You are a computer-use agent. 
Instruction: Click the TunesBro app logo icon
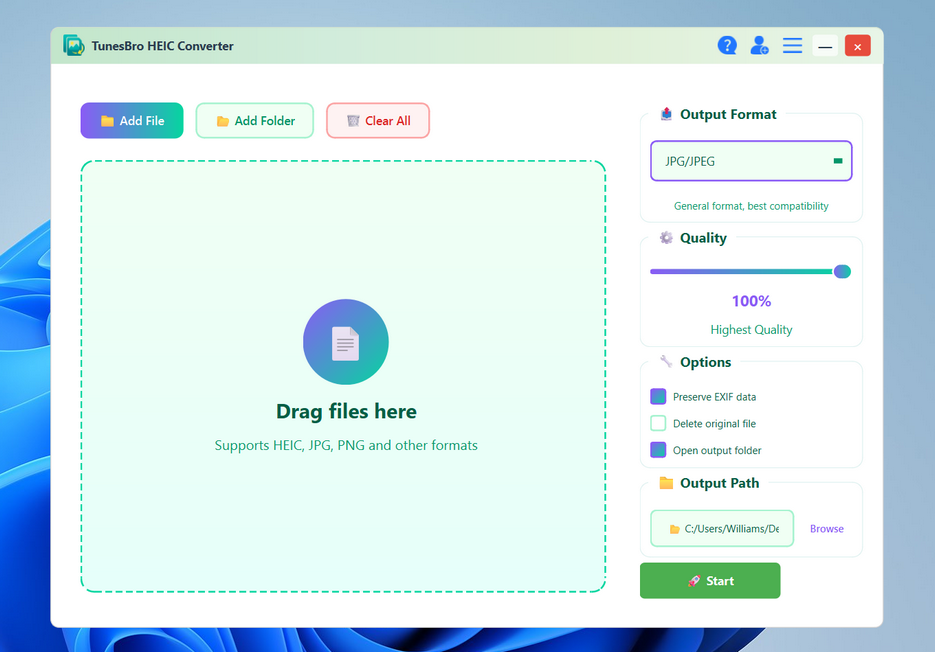pyautogui.click(x=74, y=45)
